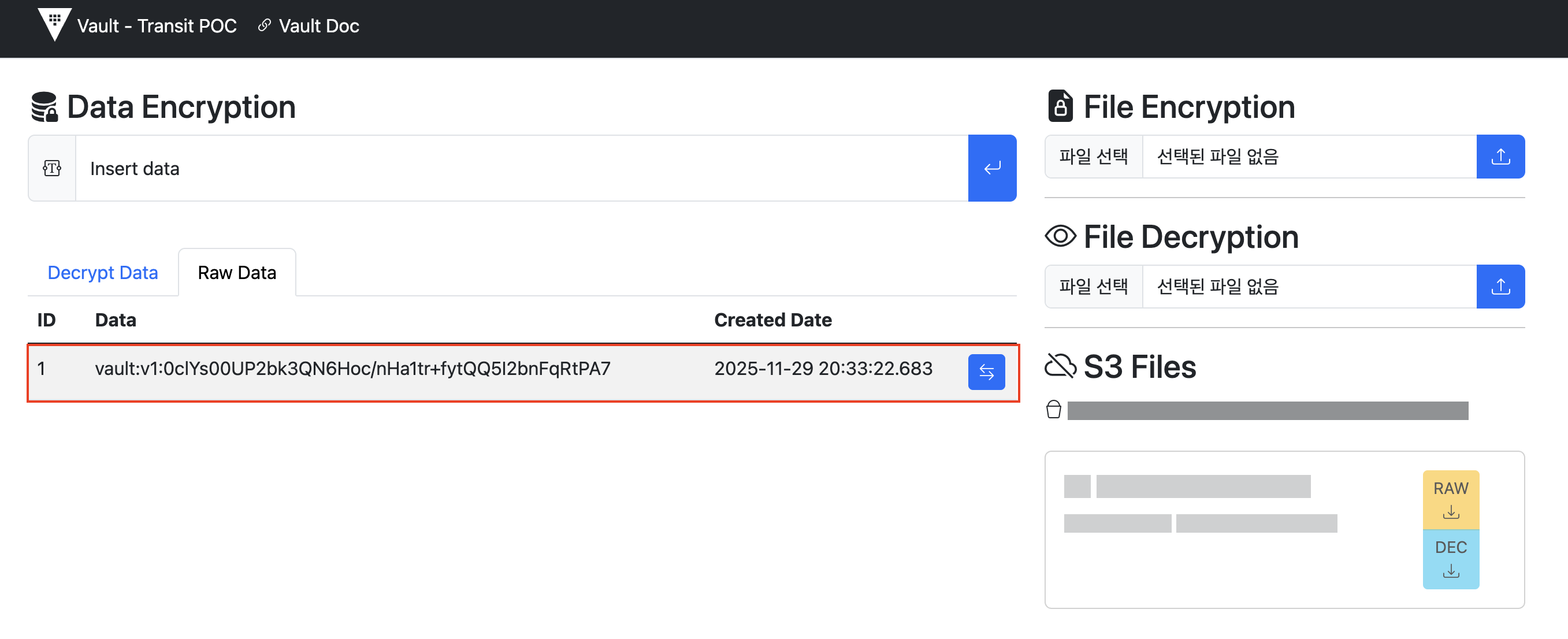The height and width of the screenshot is (639, 1568).
Task: Focus the Insert data input field
Action: point(521,168)
